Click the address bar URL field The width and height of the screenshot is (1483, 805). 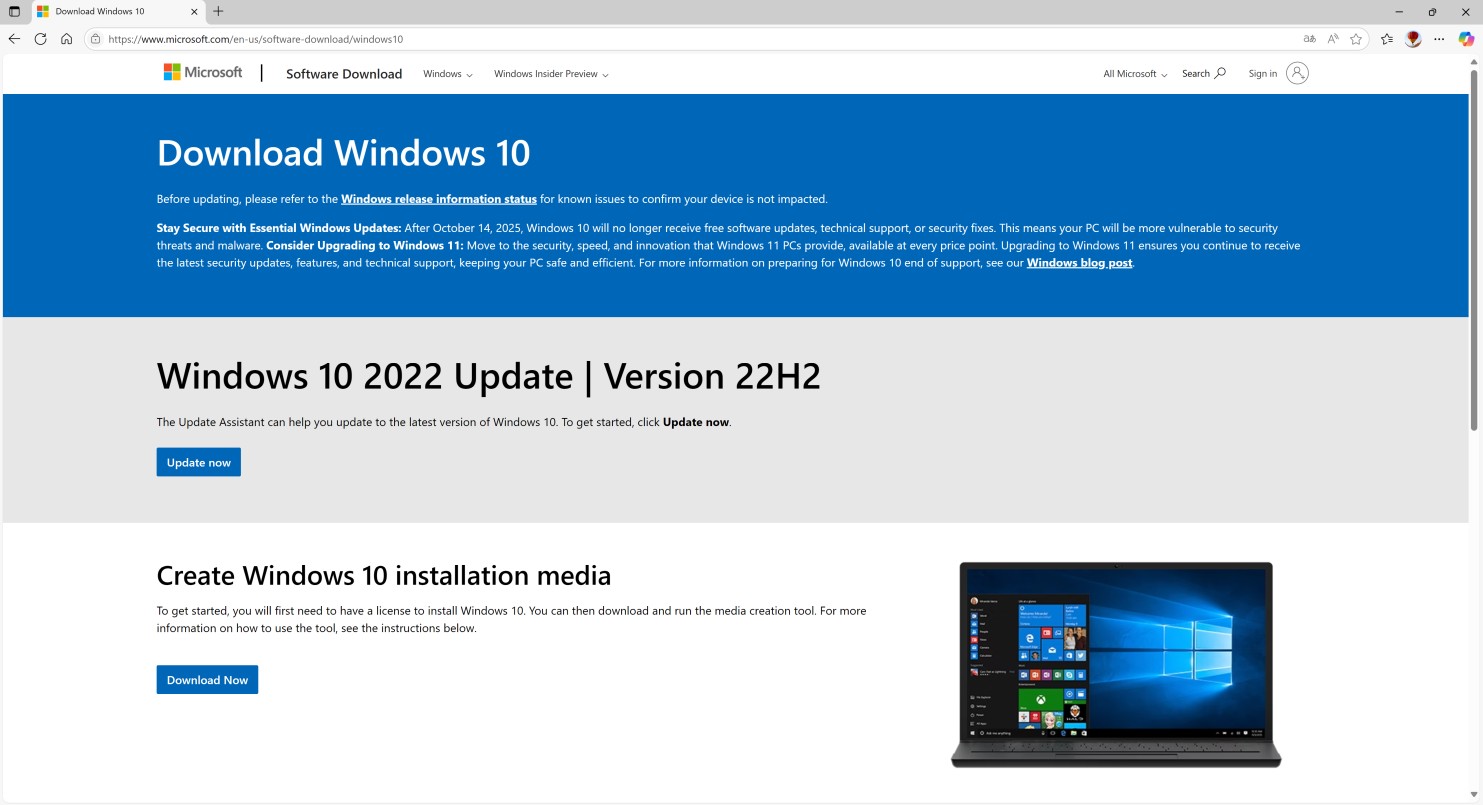pyautogui.click(x=700, y=39)
